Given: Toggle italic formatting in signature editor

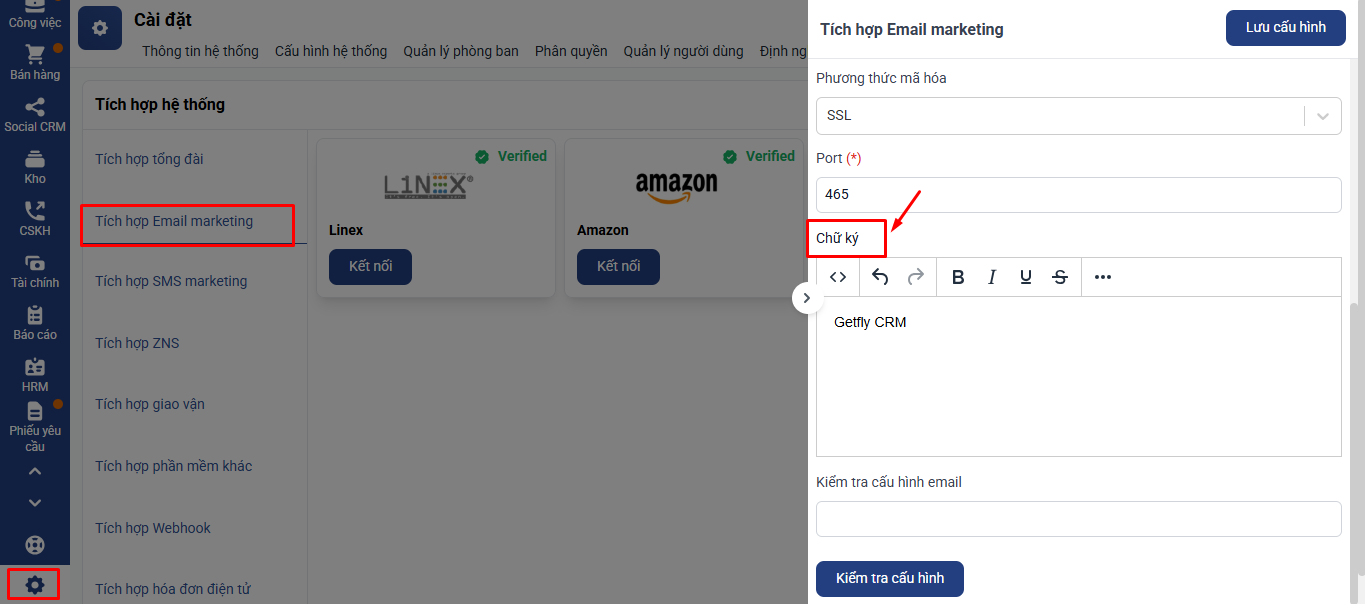Looking at the screenshot, I should [x=992, y=277].
